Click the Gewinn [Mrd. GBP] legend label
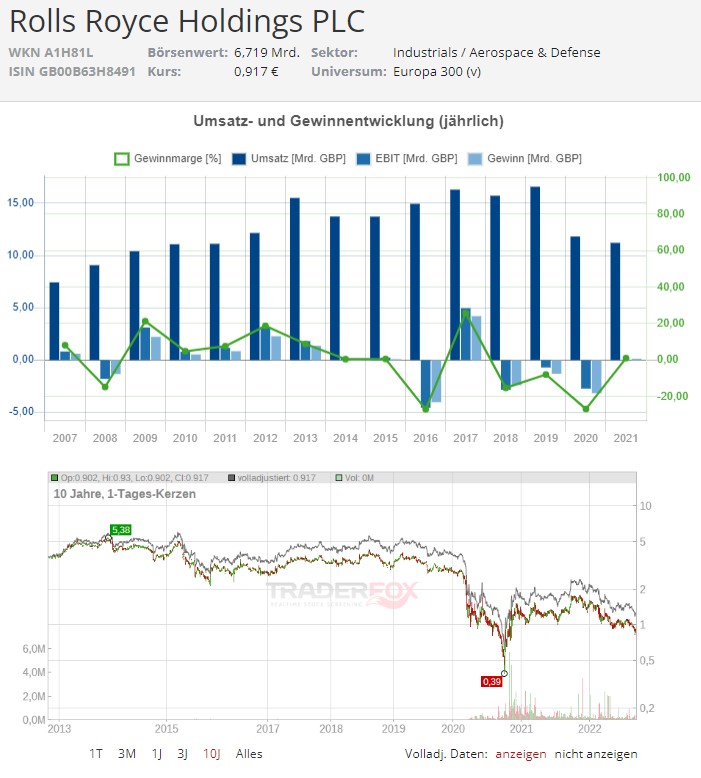Screen dimensions: 701x778 tap(534, 159)
